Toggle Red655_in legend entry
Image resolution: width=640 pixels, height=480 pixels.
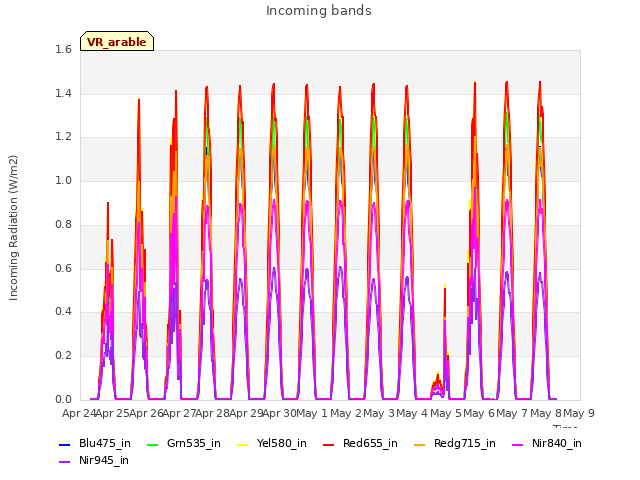click(x=360, y=444)
